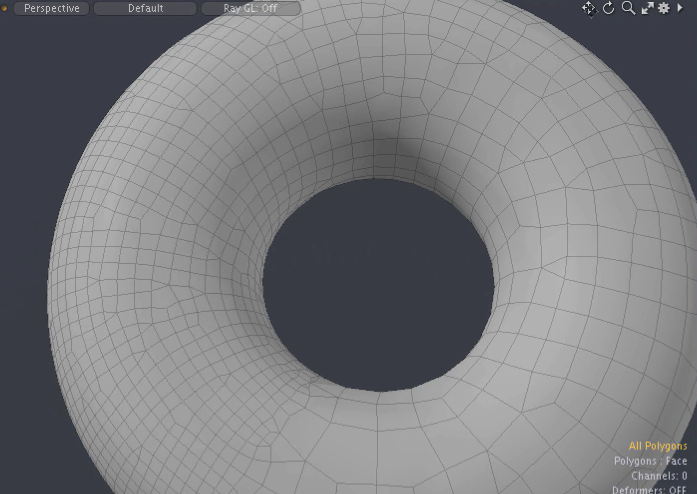697x494 pixels.
Task: Open viewport settings via the gear icon
Action: pyautogui.click(x=663, y=8)
